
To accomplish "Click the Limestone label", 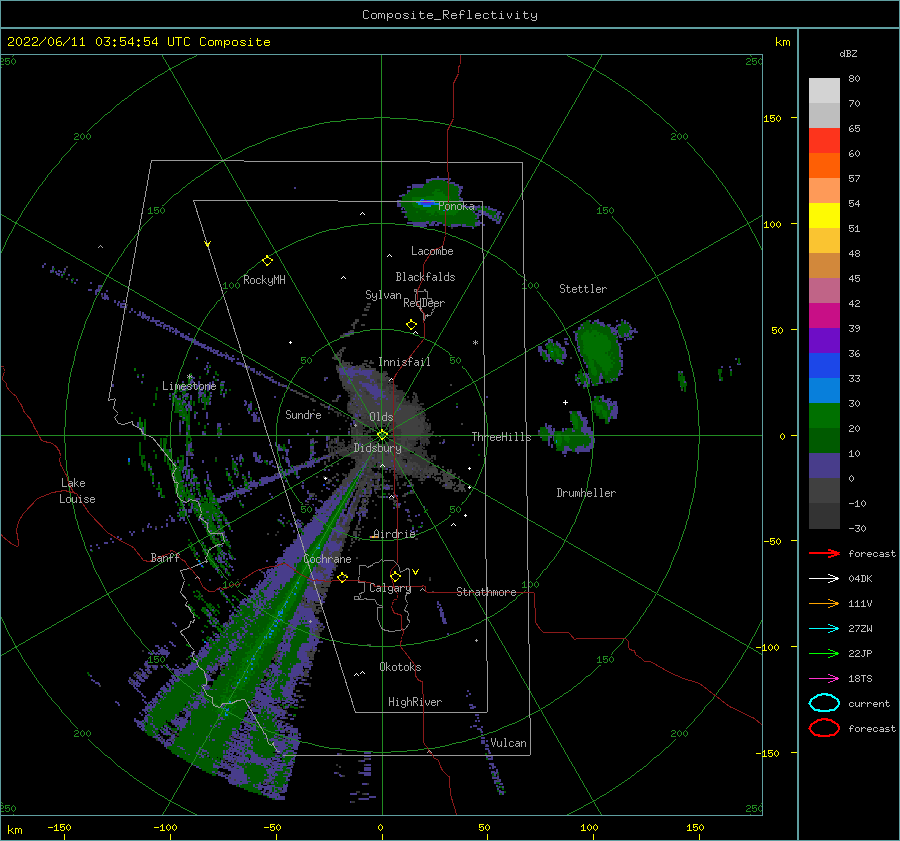I will [x=189, y=386].
